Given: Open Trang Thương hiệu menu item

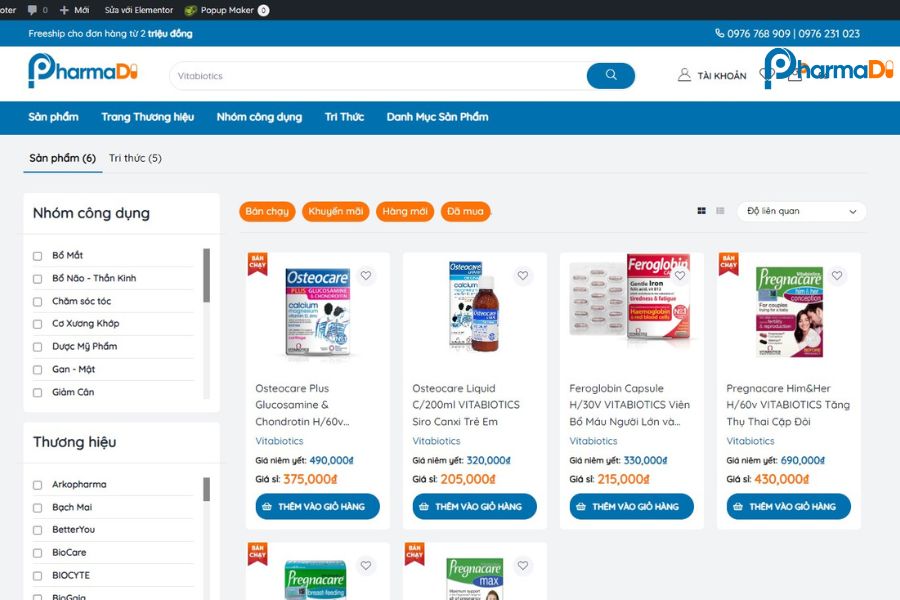Looking at the screenshot, I should (147, 117).
